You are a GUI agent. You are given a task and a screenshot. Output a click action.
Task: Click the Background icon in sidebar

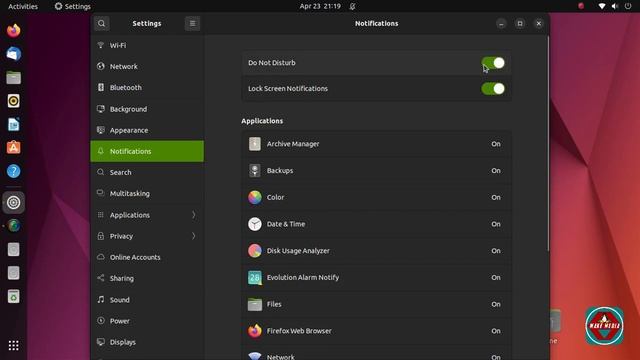tap(101, 109)
